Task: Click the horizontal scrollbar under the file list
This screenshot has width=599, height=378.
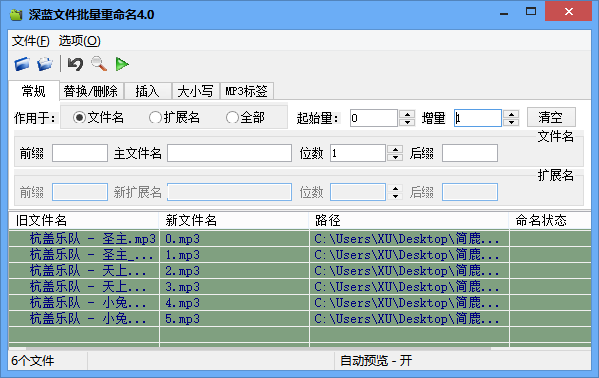Action: click(258, 349)
